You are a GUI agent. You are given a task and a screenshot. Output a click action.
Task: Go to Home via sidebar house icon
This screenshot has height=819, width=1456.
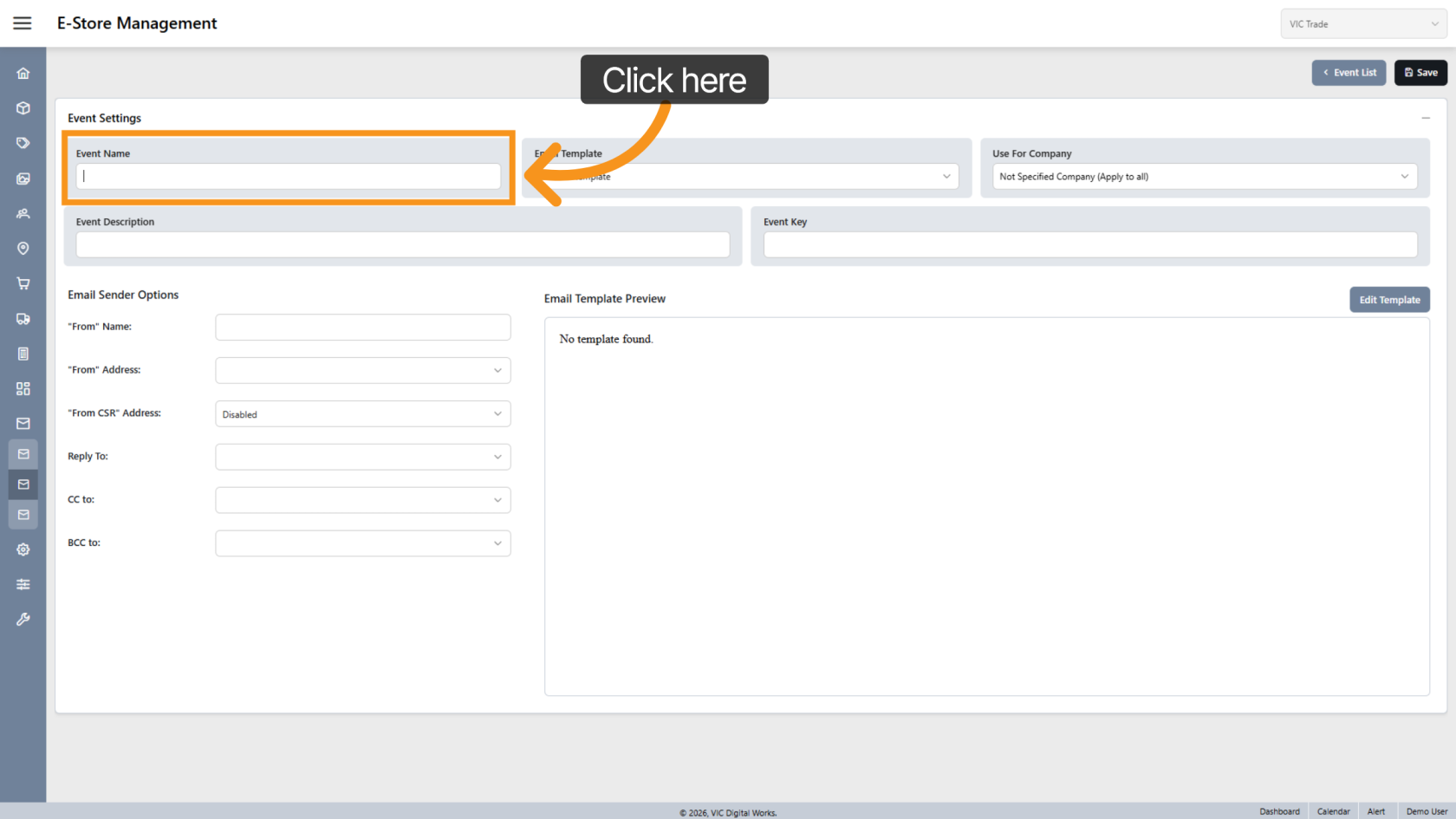click(23, 74)
